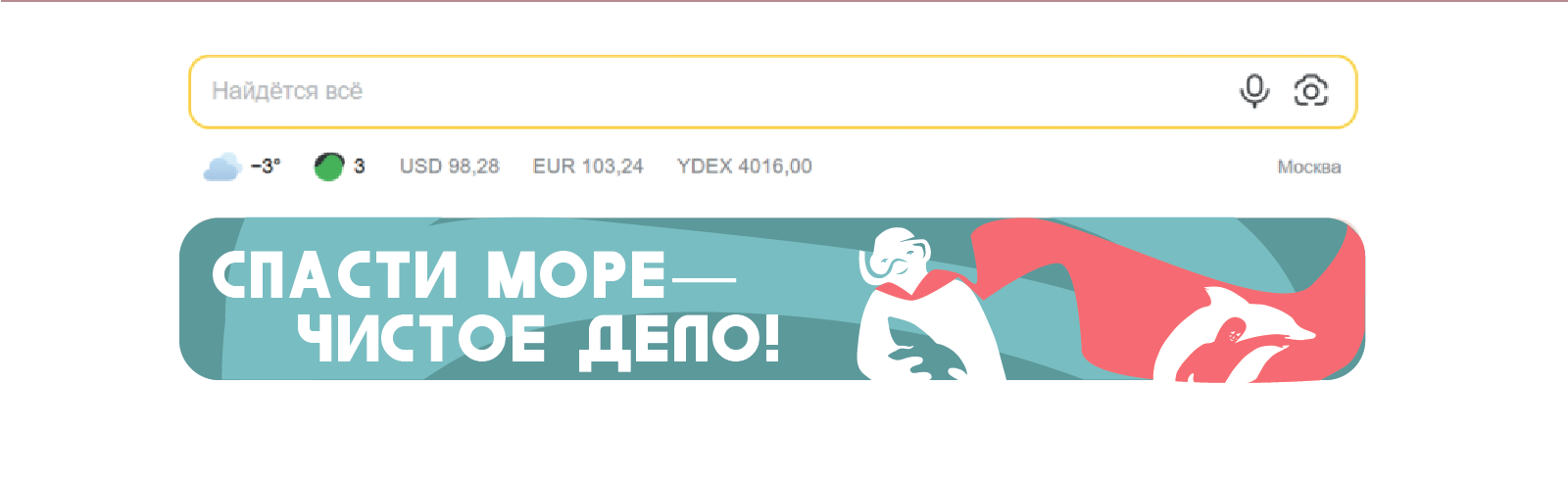Change the location via the Москва link
The width and height of the screenshot is (1568, 480).
pyautogui.click(x=1309, y=168)
